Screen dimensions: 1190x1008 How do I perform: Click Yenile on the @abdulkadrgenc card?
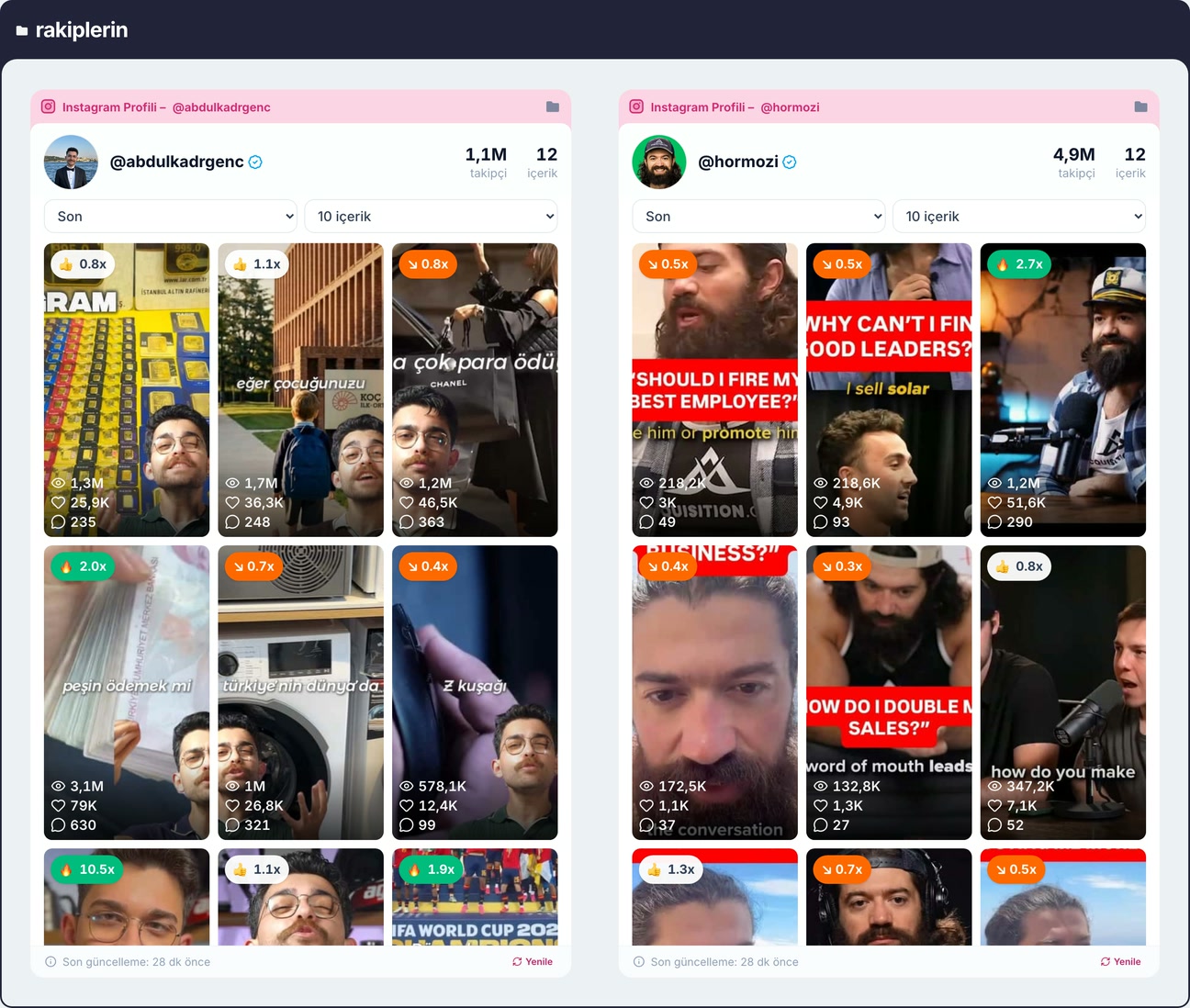coord(533,962)
